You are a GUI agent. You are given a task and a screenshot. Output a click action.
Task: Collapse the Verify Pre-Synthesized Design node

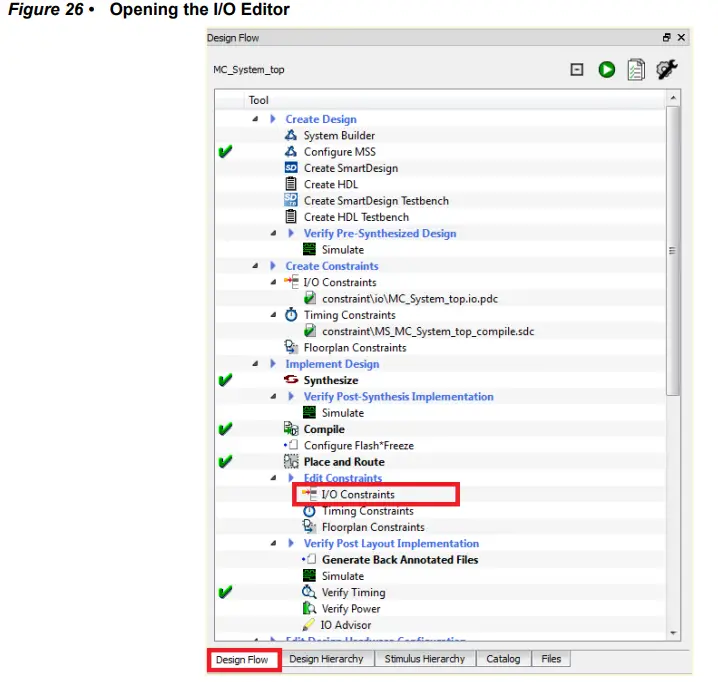pos(273,233)
